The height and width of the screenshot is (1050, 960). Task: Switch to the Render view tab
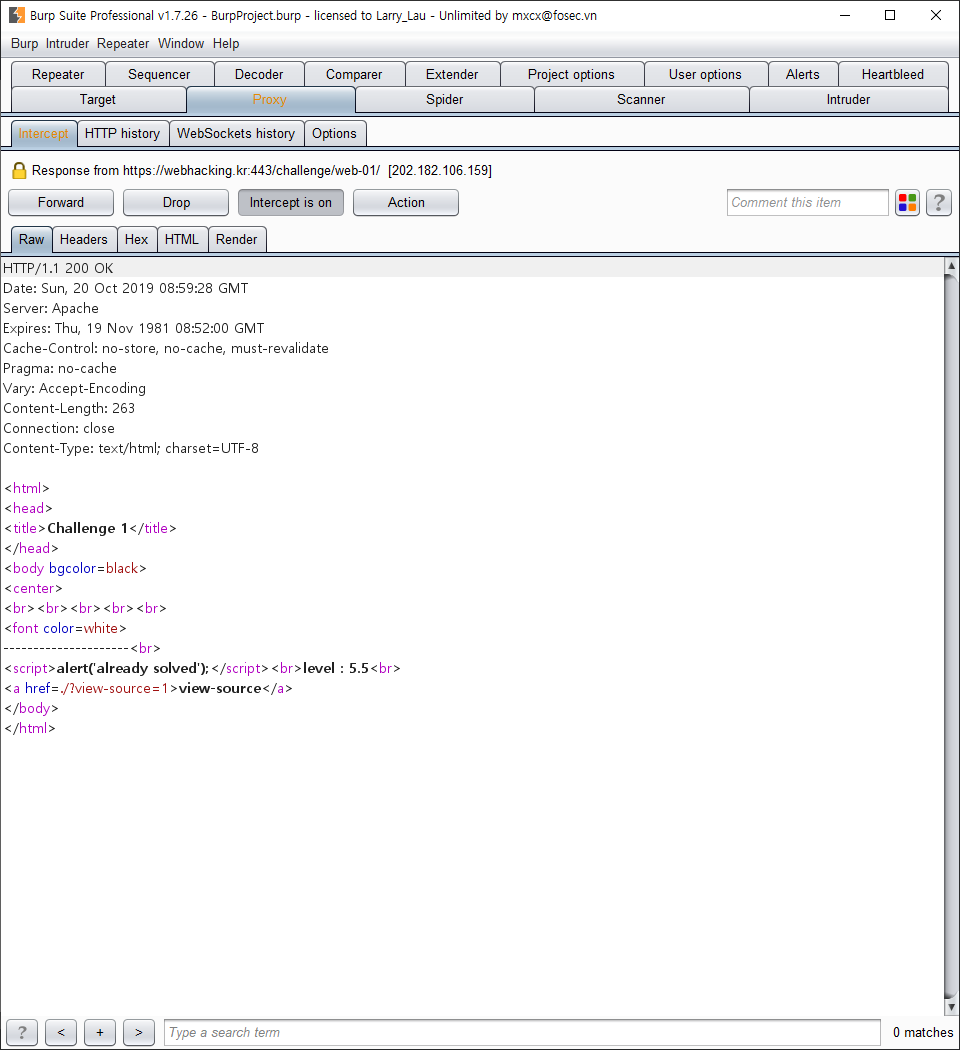click(236, 240)
